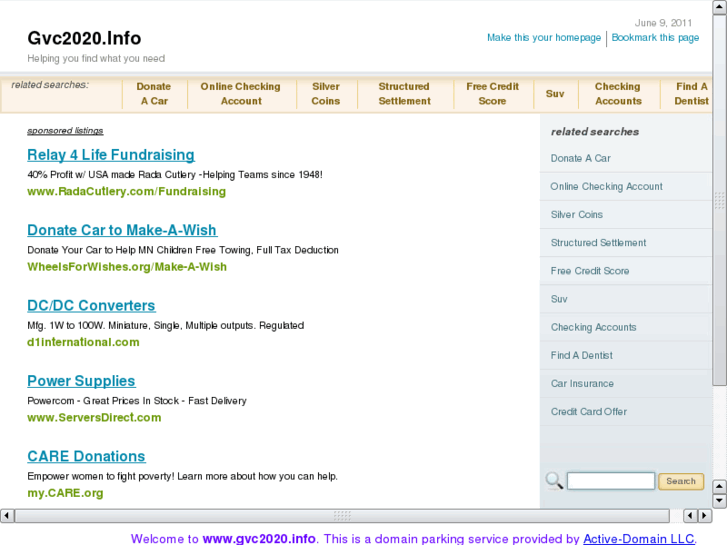The image size is (727, 545).
Task: Open Donate Car to Make-A-Wish listing
Action: pyautogui.click(x=122, y=230)
